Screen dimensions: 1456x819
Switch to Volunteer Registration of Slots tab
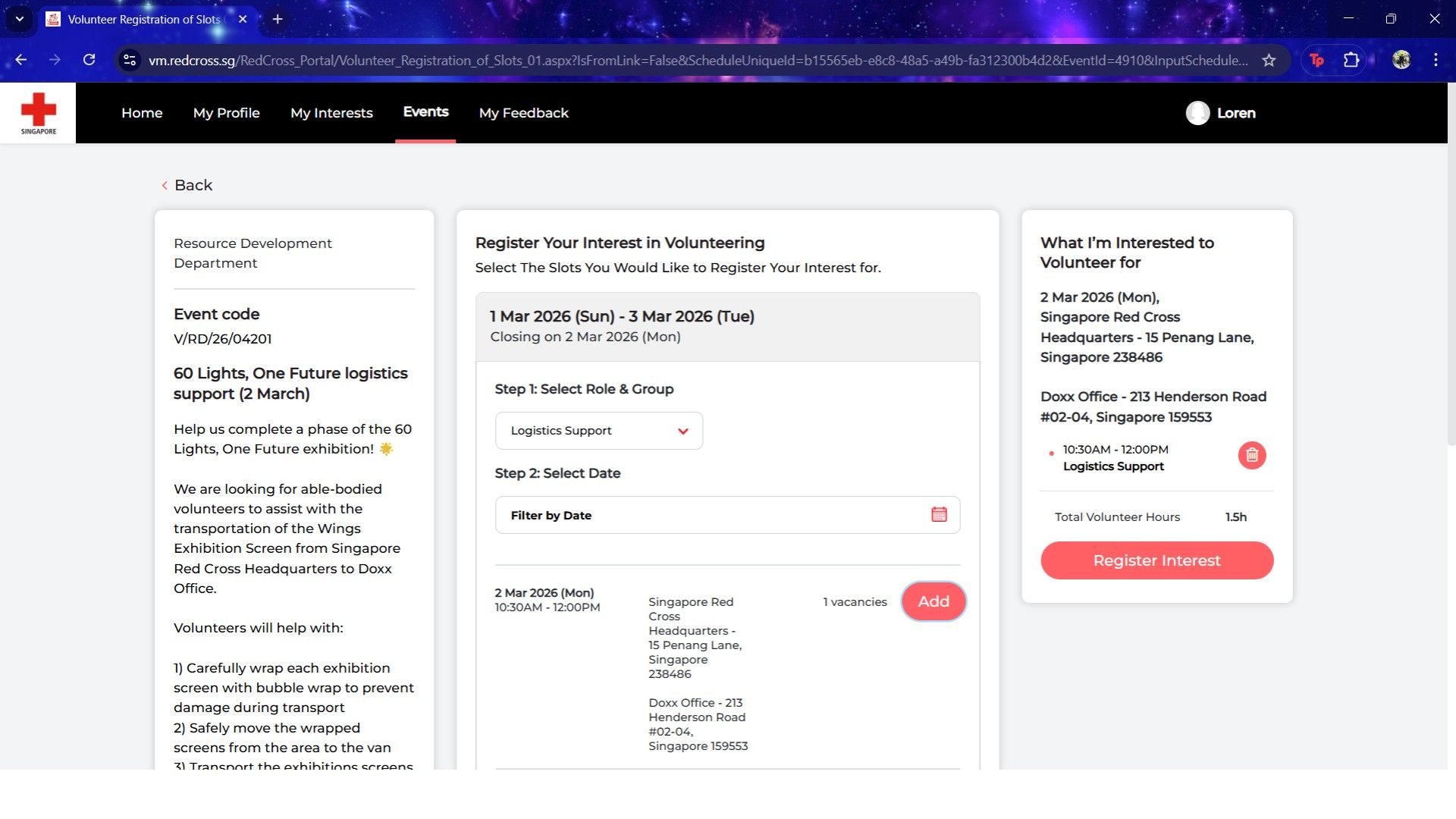click(144, 19)
